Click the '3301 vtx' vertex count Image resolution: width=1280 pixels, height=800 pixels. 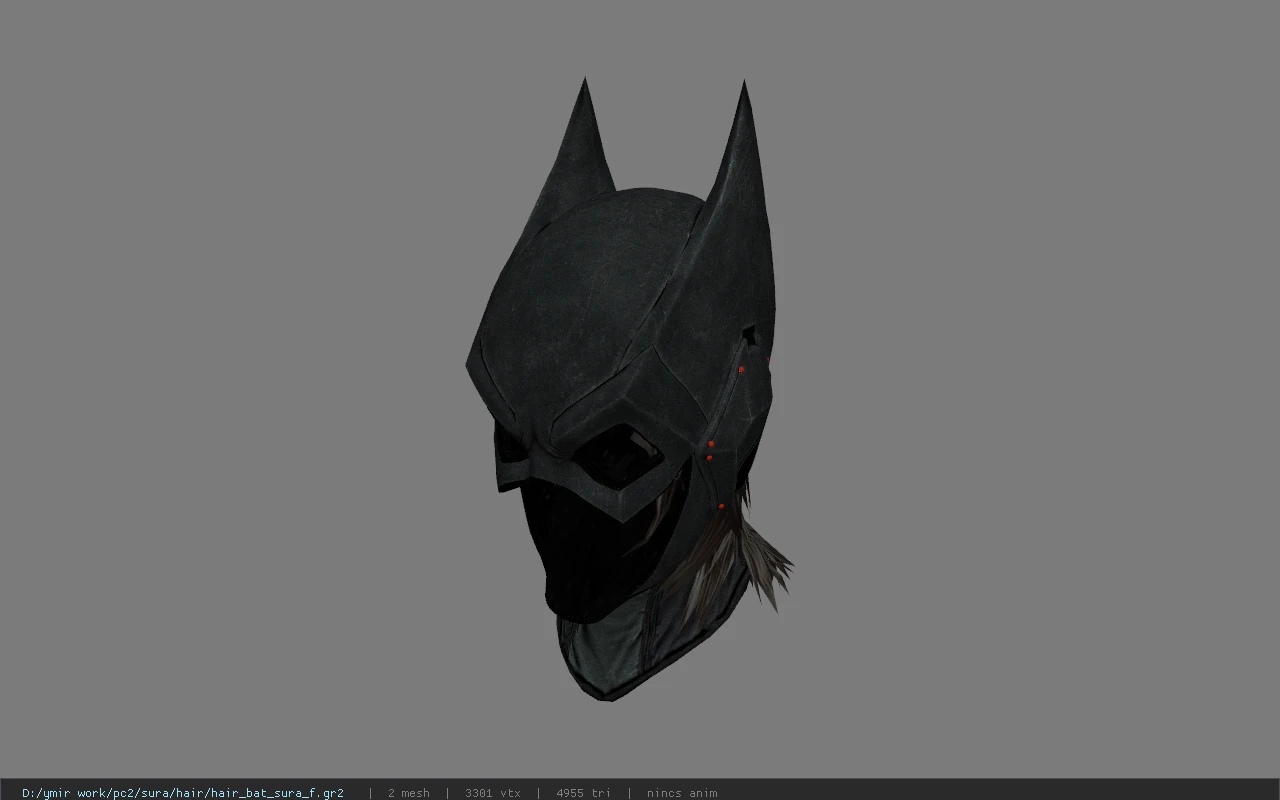(x=493, y=793)
